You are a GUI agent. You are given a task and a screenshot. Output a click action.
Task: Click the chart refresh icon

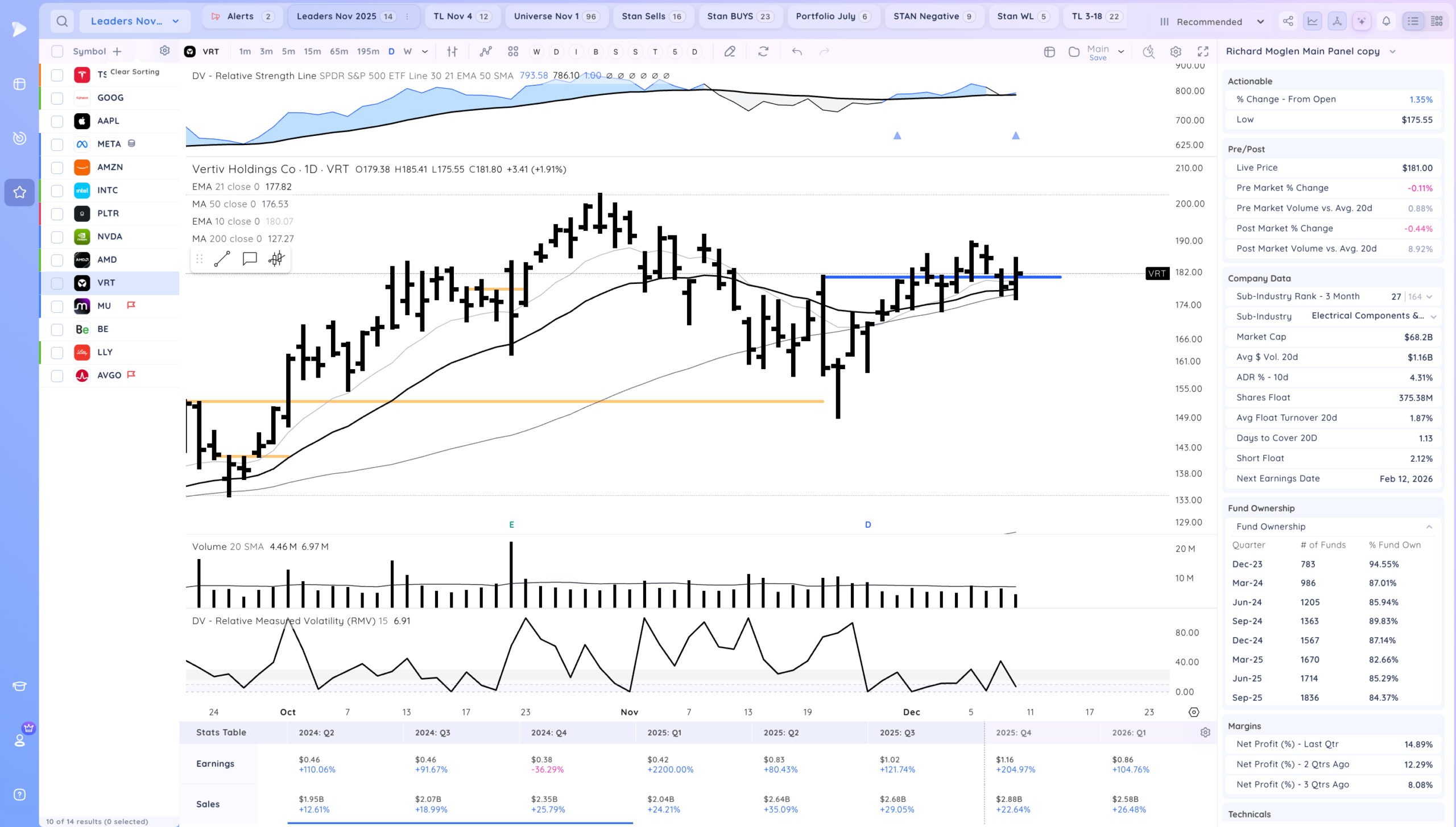point(763,52)
